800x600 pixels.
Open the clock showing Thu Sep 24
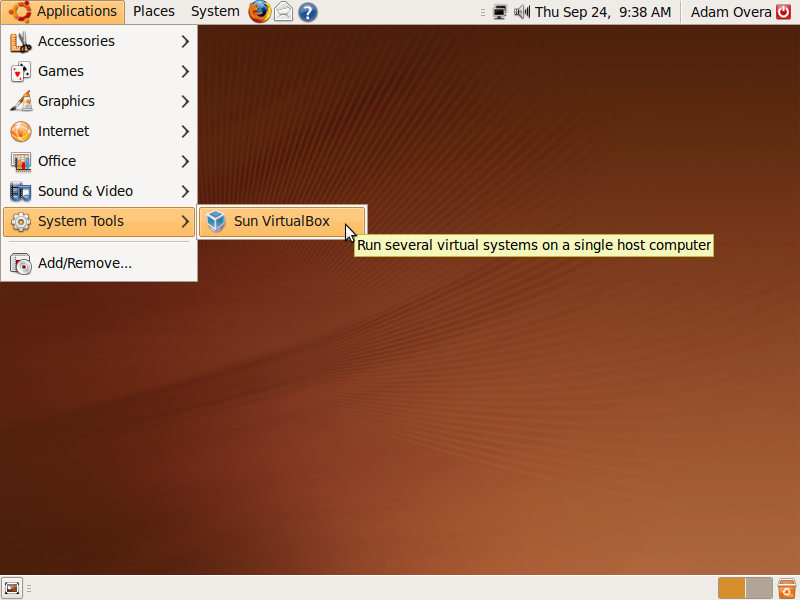tap(603, 12)
